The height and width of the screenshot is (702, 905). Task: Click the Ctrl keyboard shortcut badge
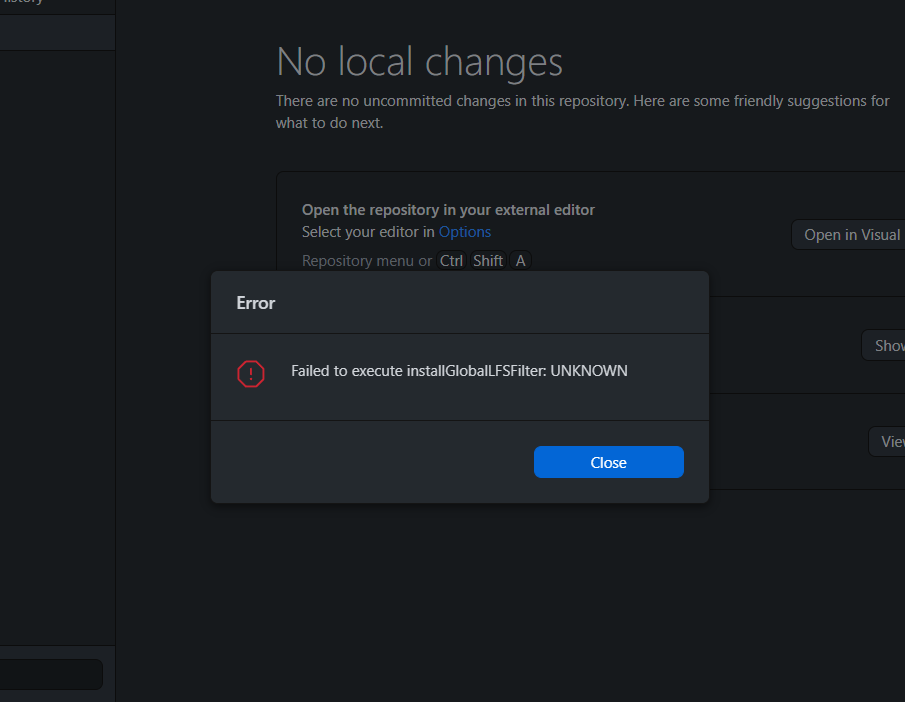point(451,260)
